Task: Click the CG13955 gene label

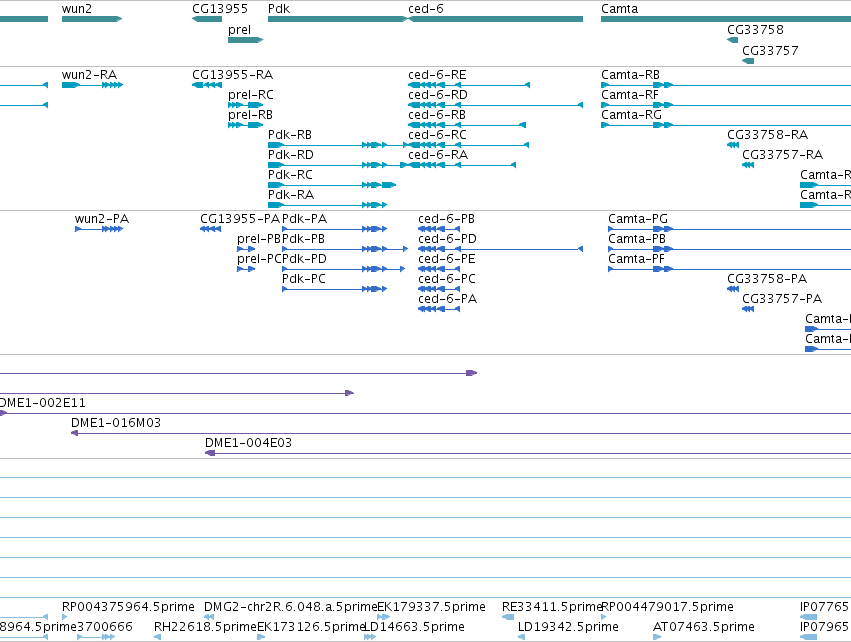Action: pos(220,9)
